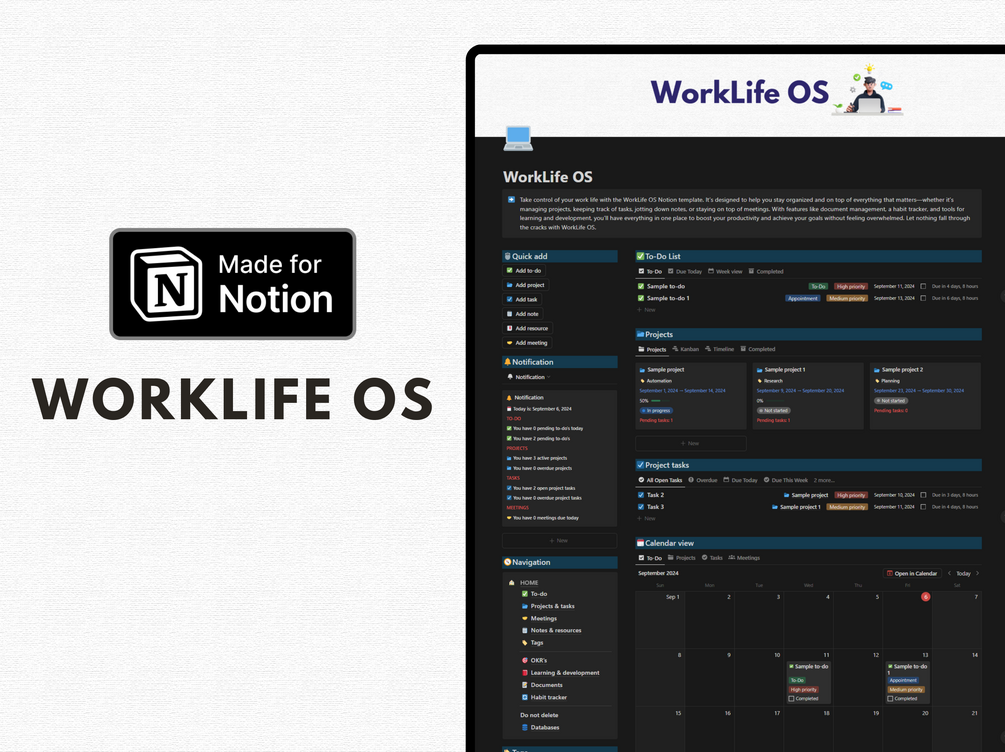Click the callout arrow icon in description box
This screenshot has width=1005, height=752.
[511, 200]
